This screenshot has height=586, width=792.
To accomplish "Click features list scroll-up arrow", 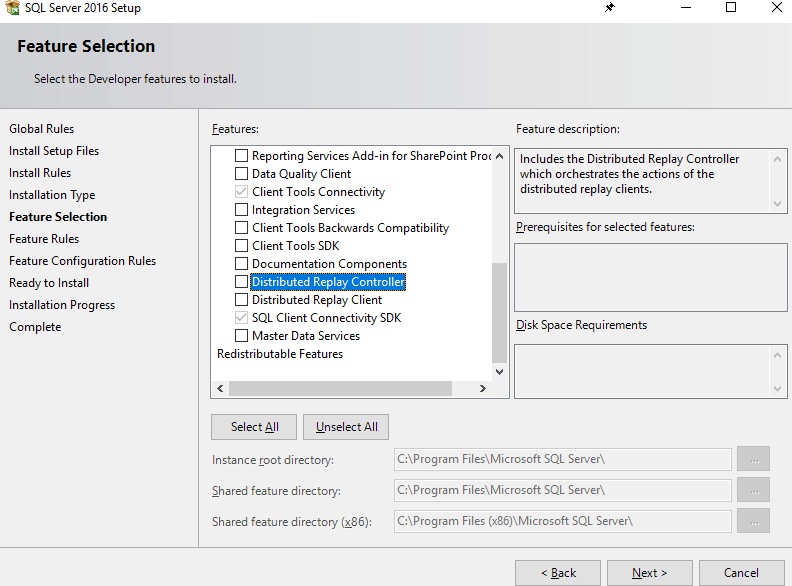I will point(500,156).
